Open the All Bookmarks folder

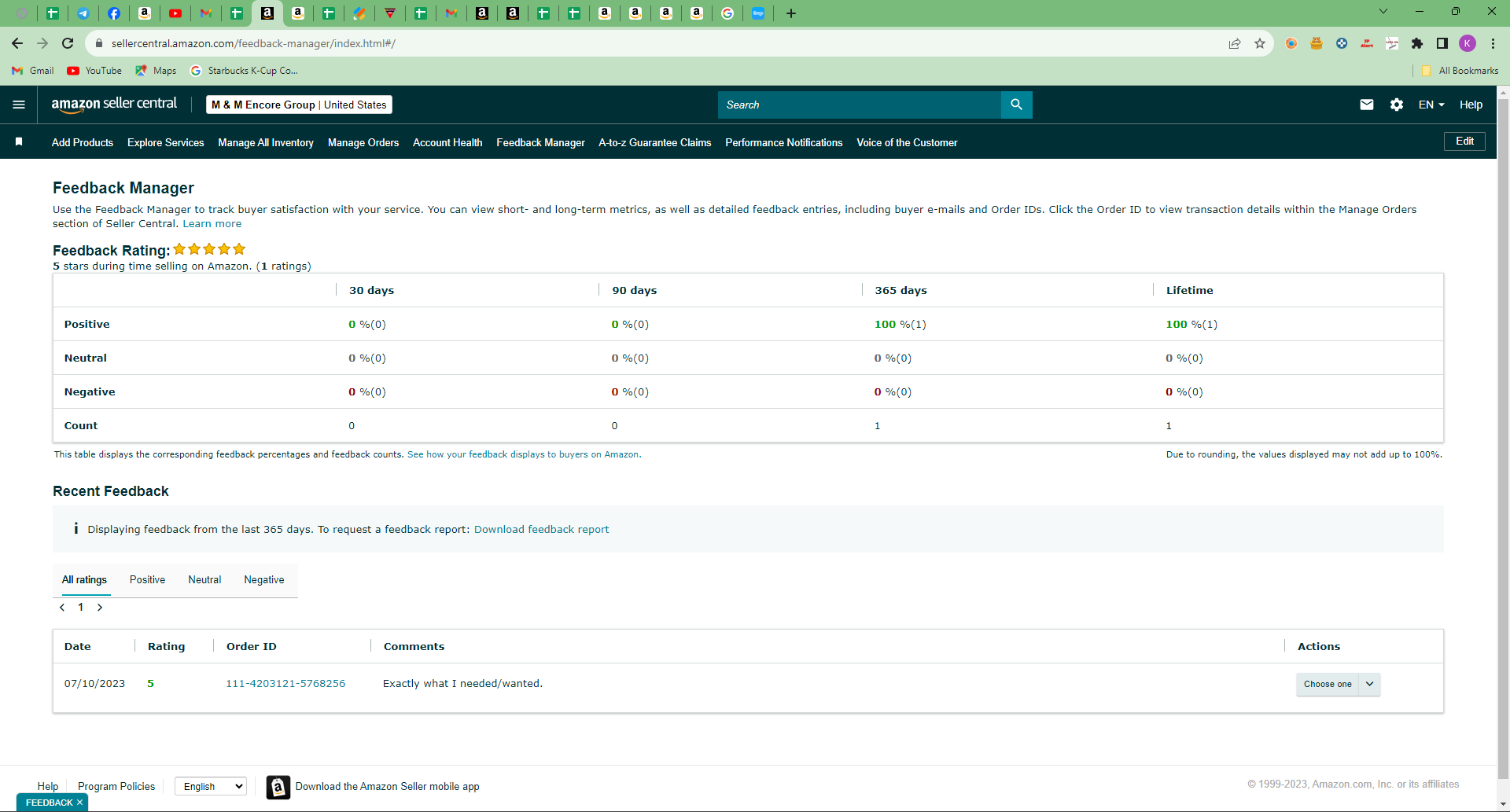click(1460, 71)
